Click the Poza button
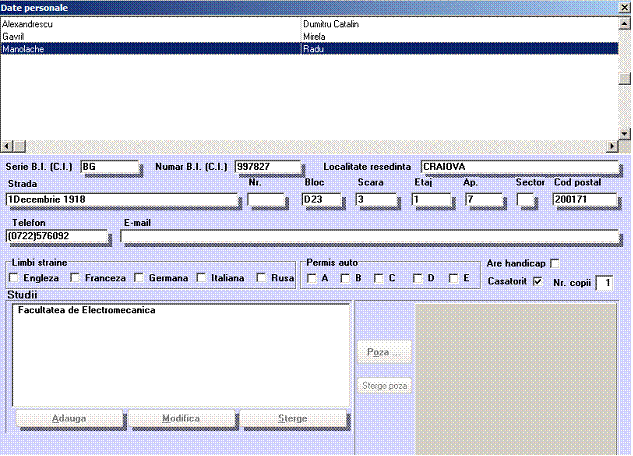 coord(383,352)
